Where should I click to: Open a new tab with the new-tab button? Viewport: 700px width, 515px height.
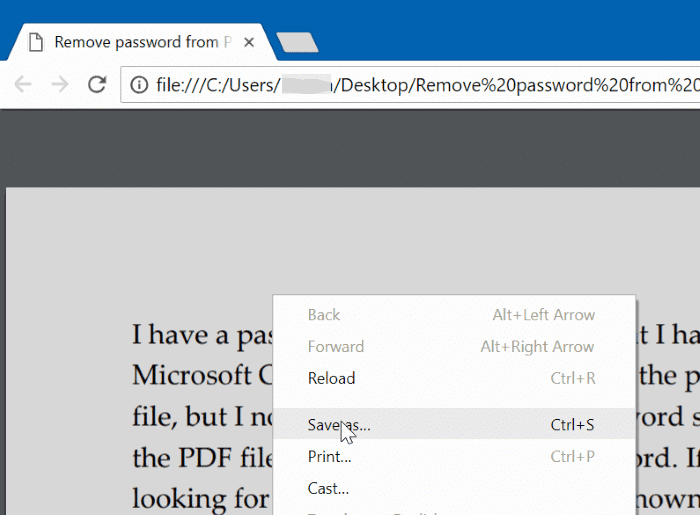coord(297,42)
